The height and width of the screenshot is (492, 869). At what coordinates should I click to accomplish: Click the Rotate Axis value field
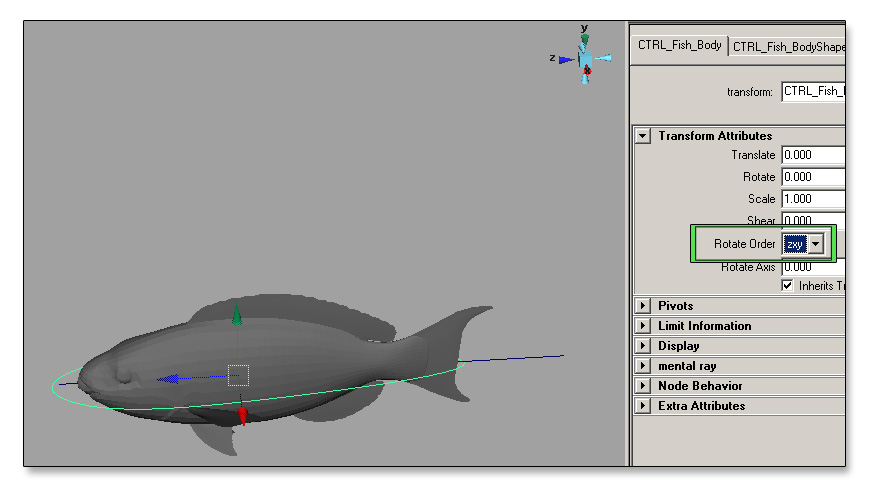pyautogui.click(x=814, y=268)
